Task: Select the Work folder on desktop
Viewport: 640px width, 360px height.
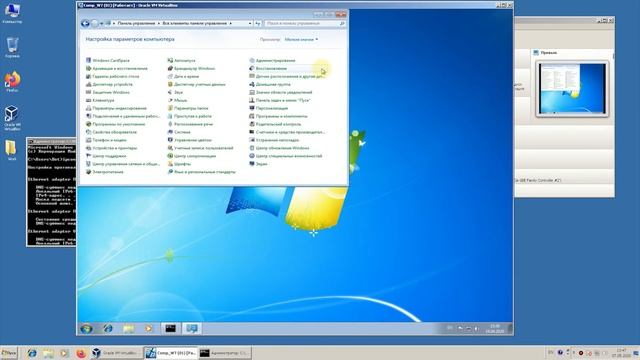Action: [11, 150]
